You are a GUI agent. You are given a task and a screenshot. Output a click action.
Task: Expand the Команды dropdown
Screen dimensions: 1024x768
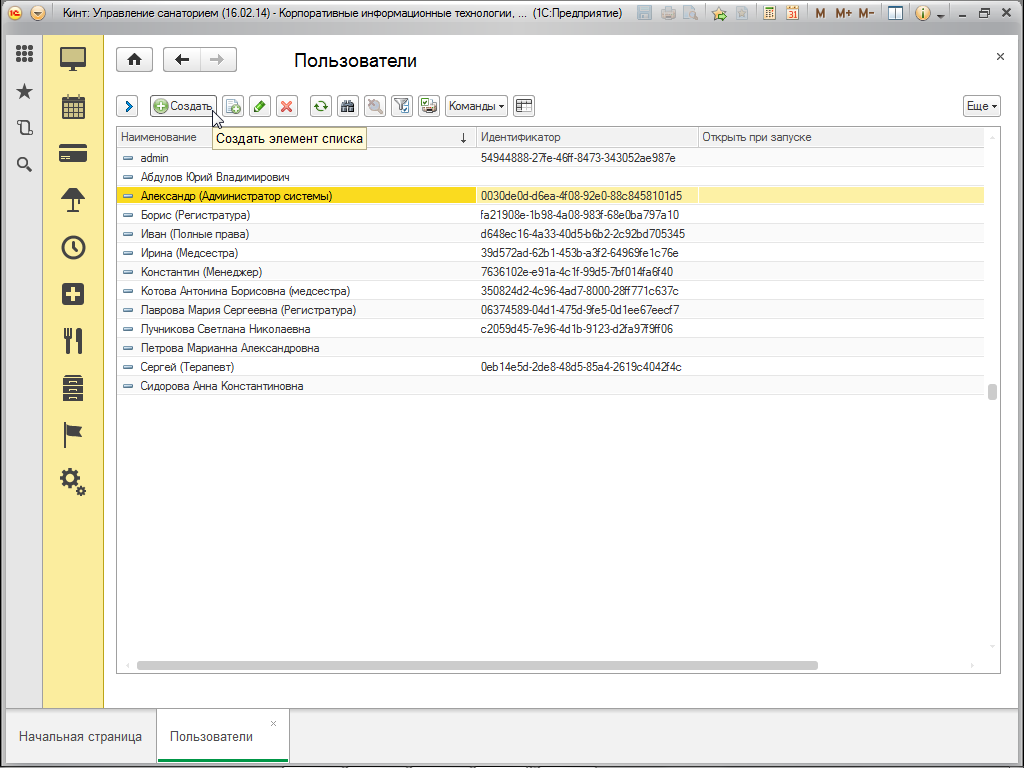coord(476,106)
